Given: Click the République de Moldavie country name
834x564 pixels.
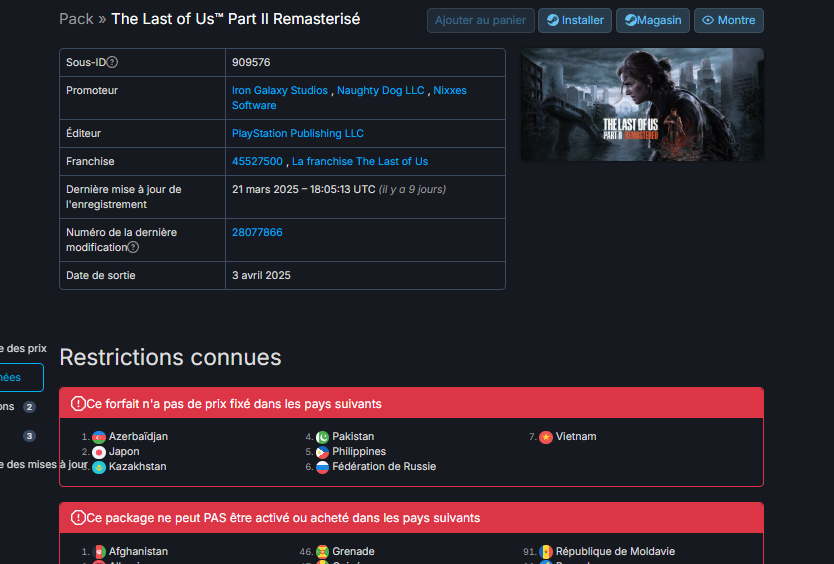Looking at the screenshot, I should 615,552.
